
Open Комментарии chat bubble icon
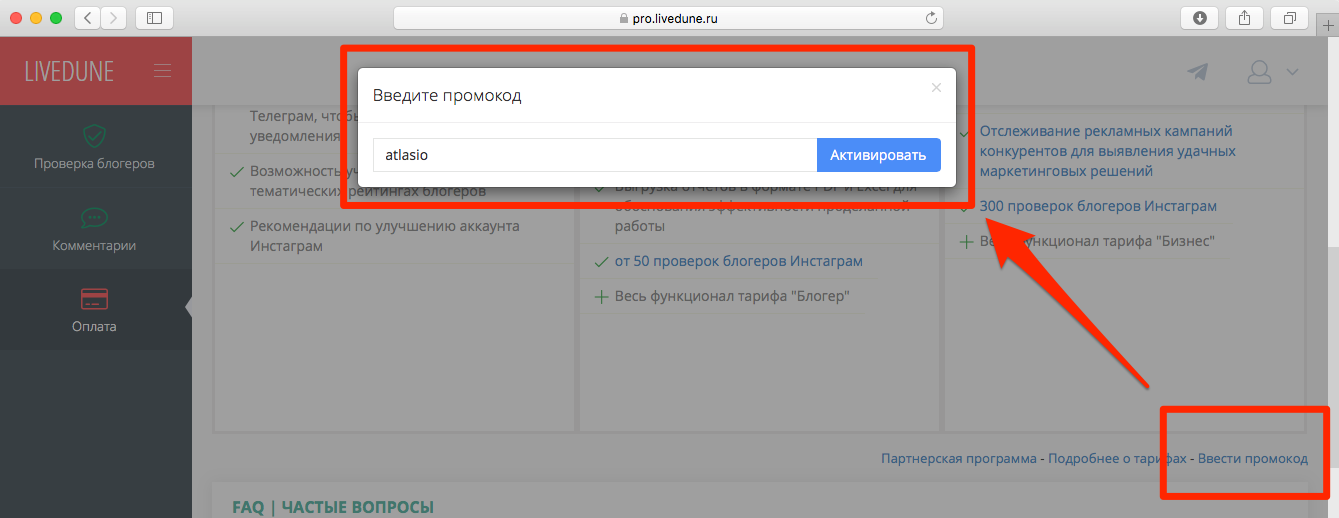point(95,218)
